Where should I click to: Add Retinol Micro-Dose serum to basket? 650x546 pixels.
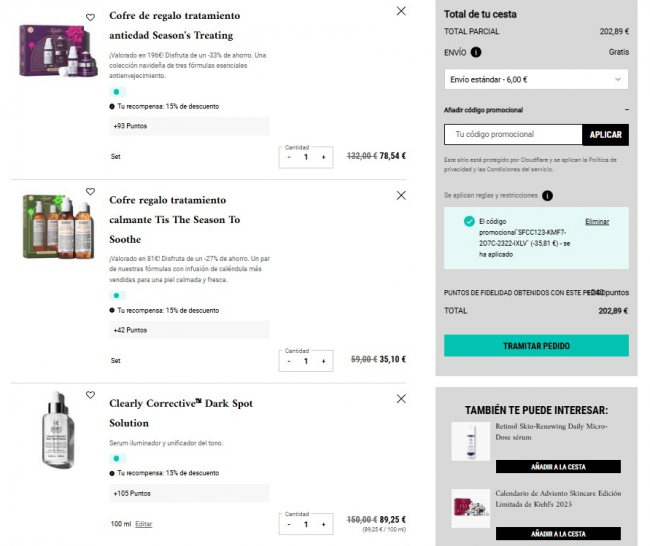click(x=558, y=466)
